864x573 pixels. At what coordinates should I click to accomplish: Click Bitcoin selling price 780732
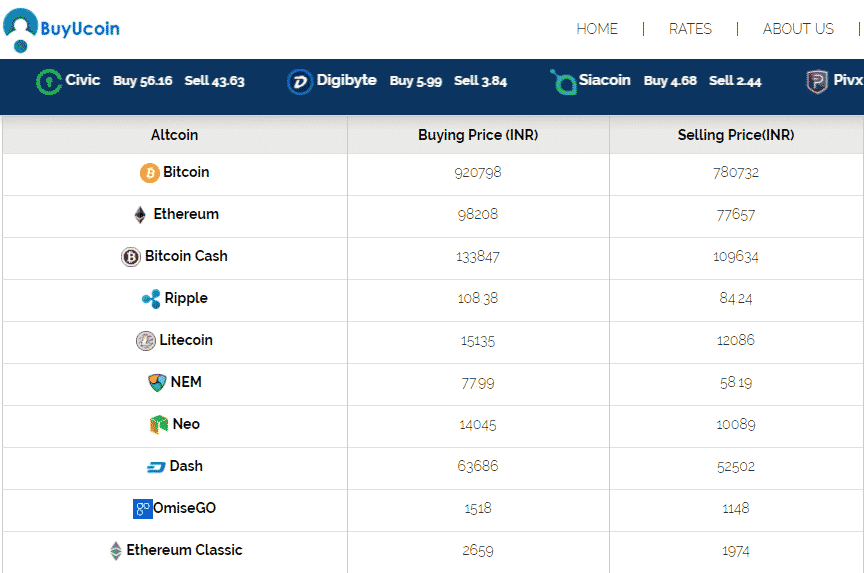click(x=736, y=173)
